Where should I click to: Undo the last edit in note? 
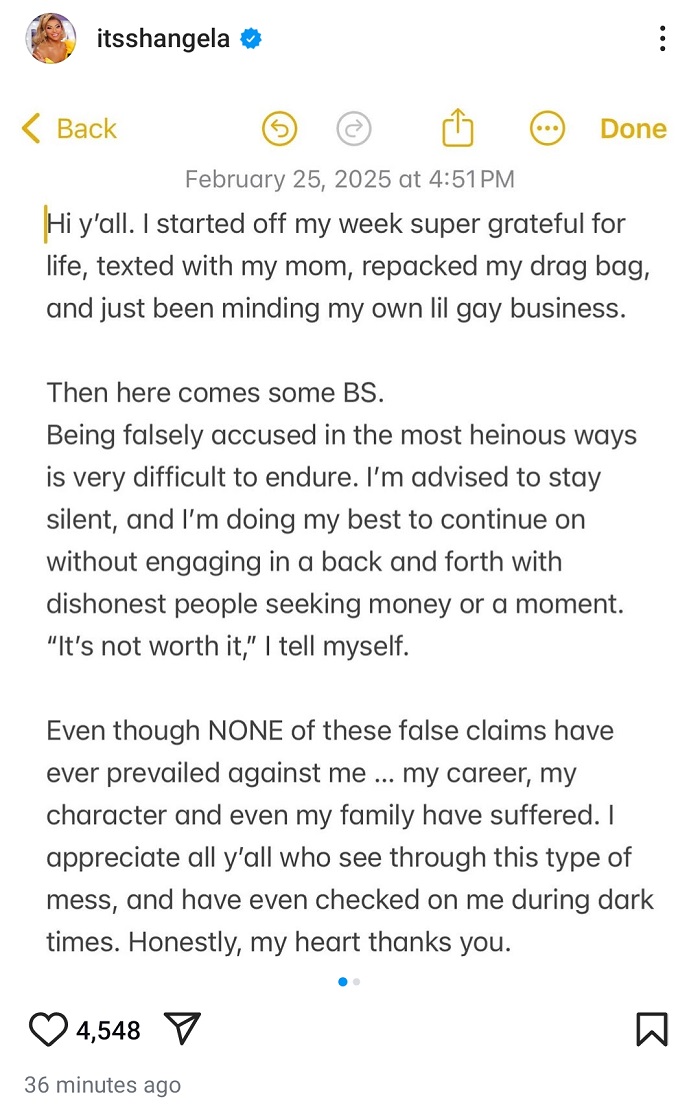point(280,129)
